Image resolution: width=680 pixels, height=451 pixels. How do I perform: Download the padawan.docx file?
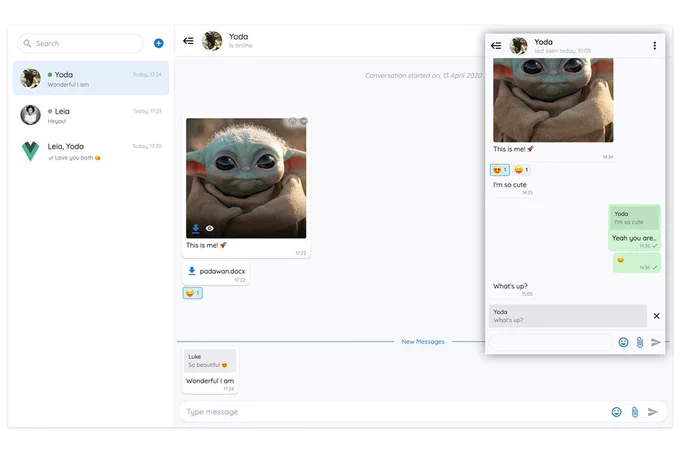192,271
